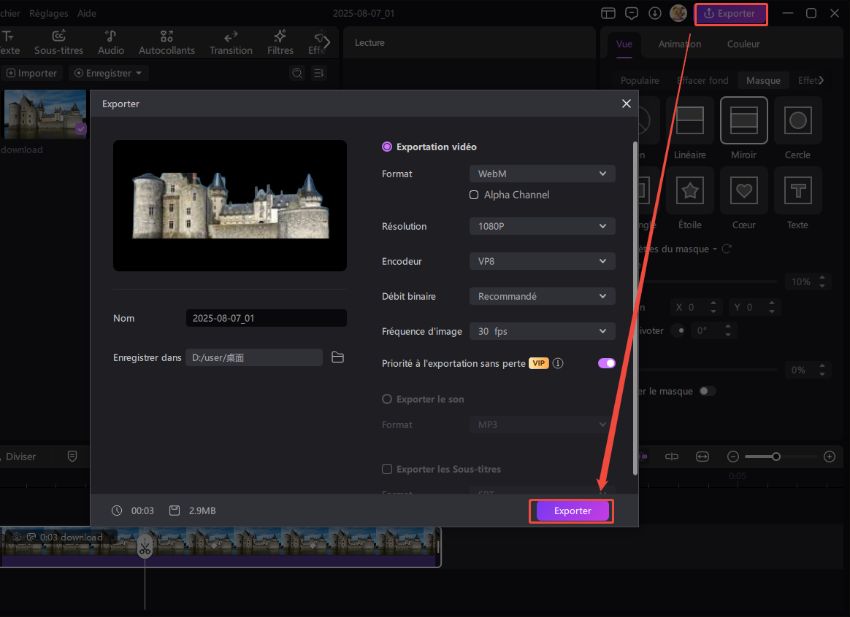
Task: Click the Importer button
Action: click(x=31, y=73)
